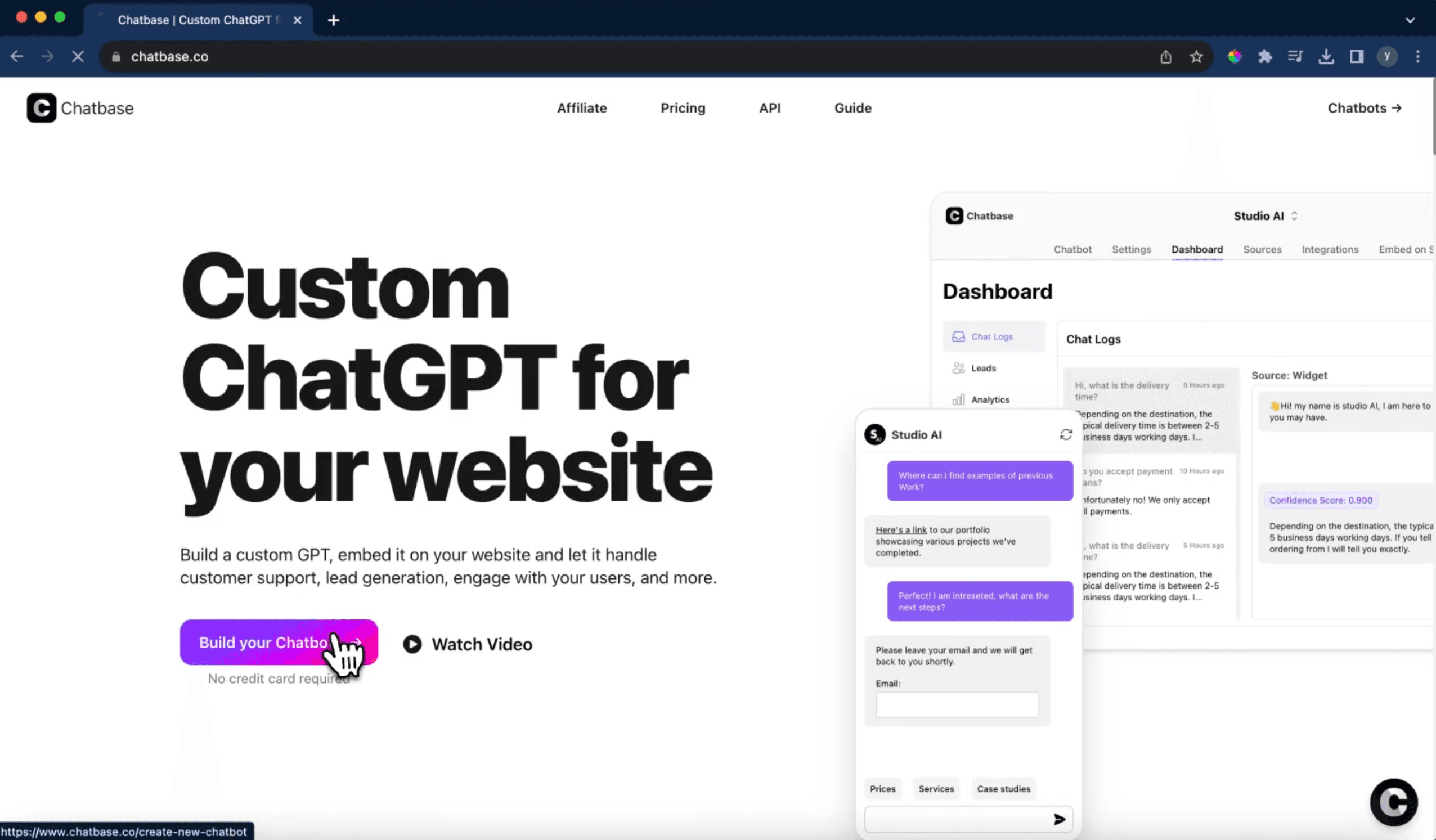Click the play icon beside Watch Video
1436x840 pixels.
pyautogui.click(x=412, y=644)
